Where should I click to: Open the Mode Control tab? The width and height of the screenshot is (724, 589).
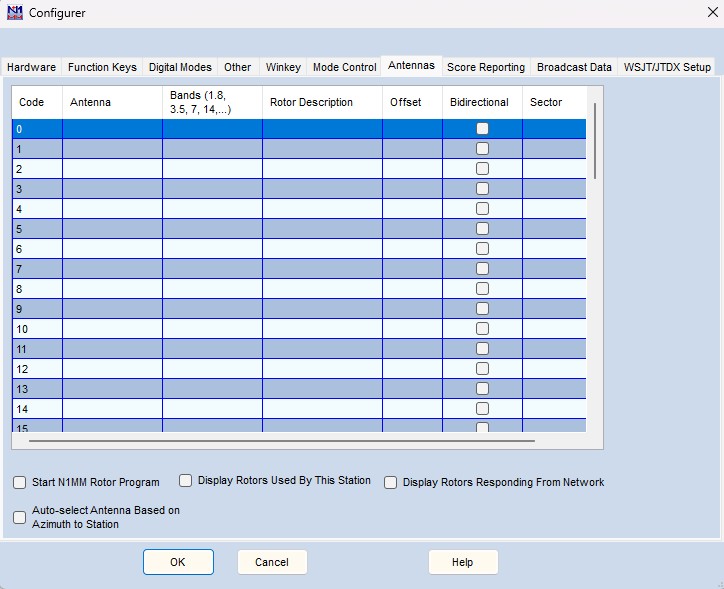pos(344,67)
